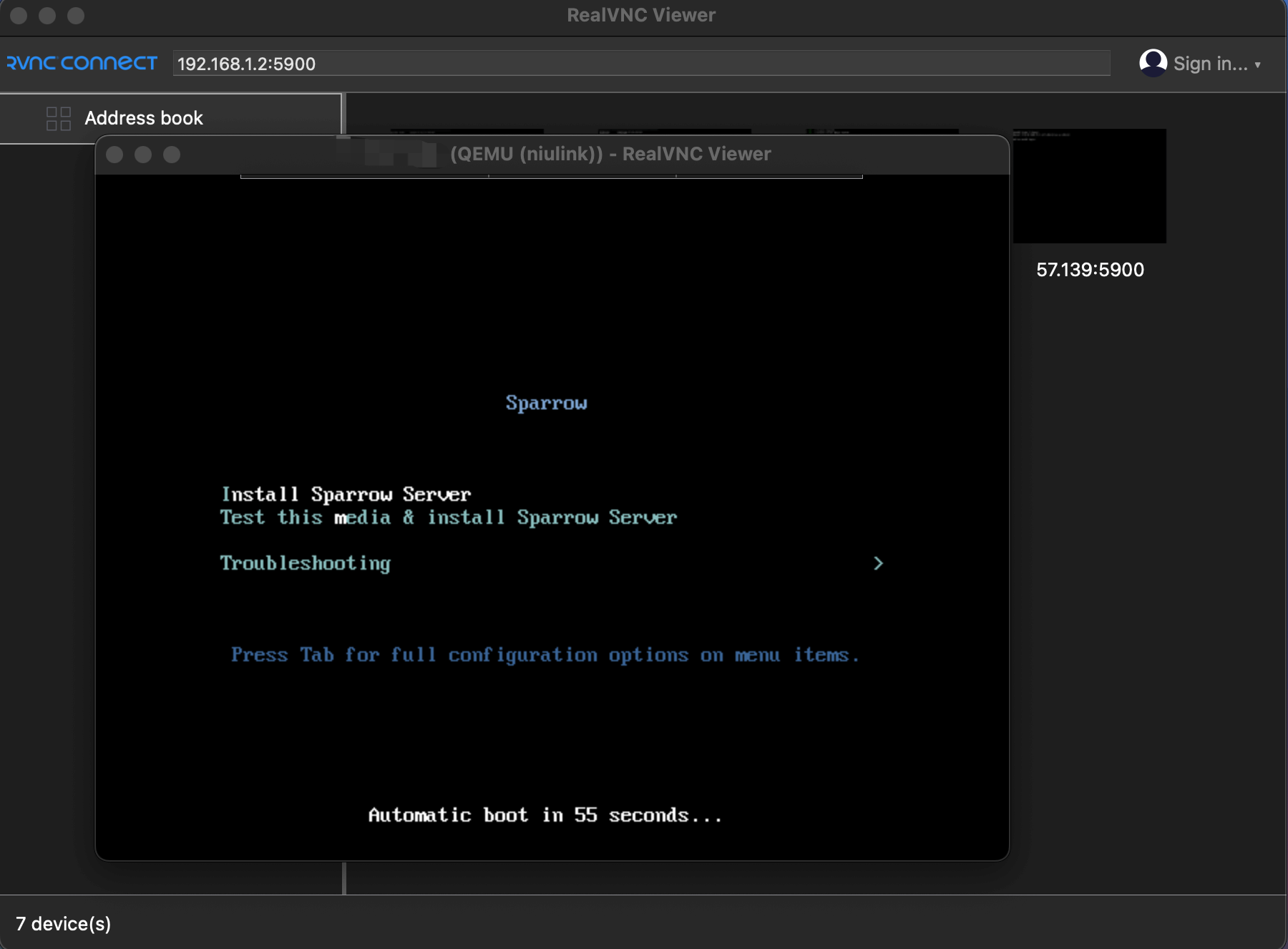Viewport: 1288px width, 949px height.
Task: Close the main RealVNC Viewer window
Action: 19,16
